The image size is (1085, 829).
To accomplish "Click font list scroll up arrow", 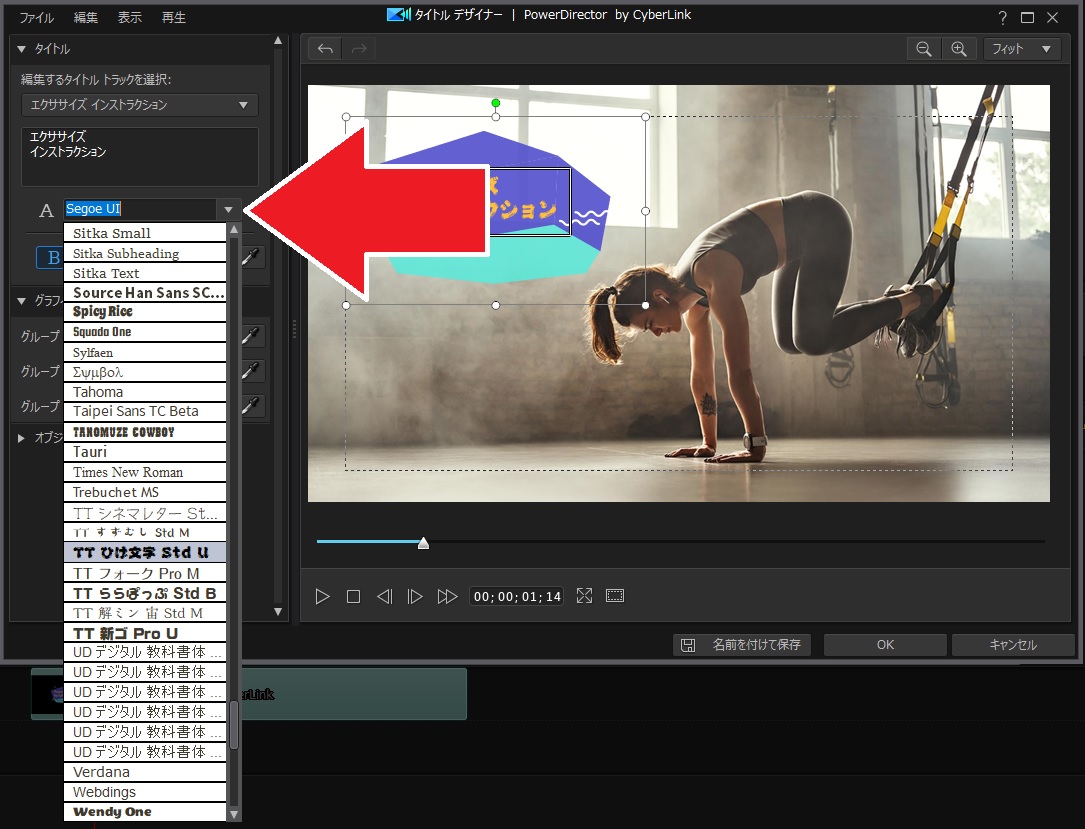I will tap(234, 229).
